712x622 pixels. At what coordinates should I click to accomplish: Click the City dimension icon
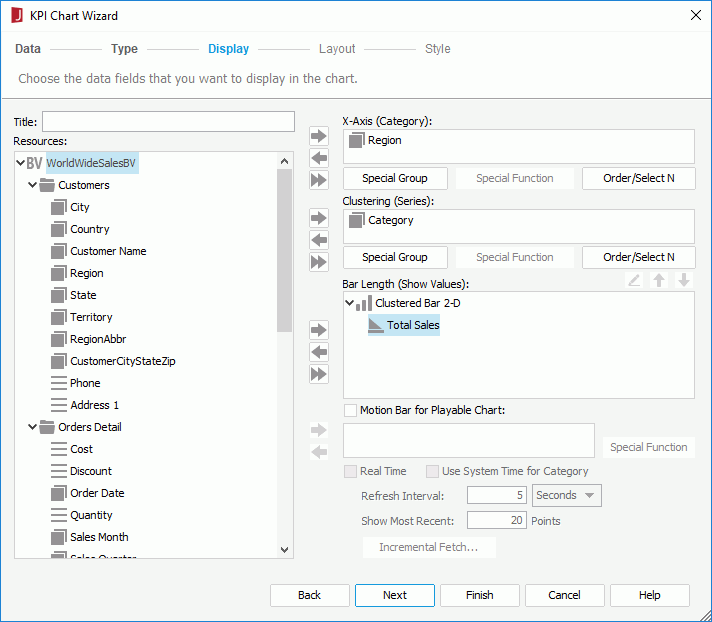(59, 207)
